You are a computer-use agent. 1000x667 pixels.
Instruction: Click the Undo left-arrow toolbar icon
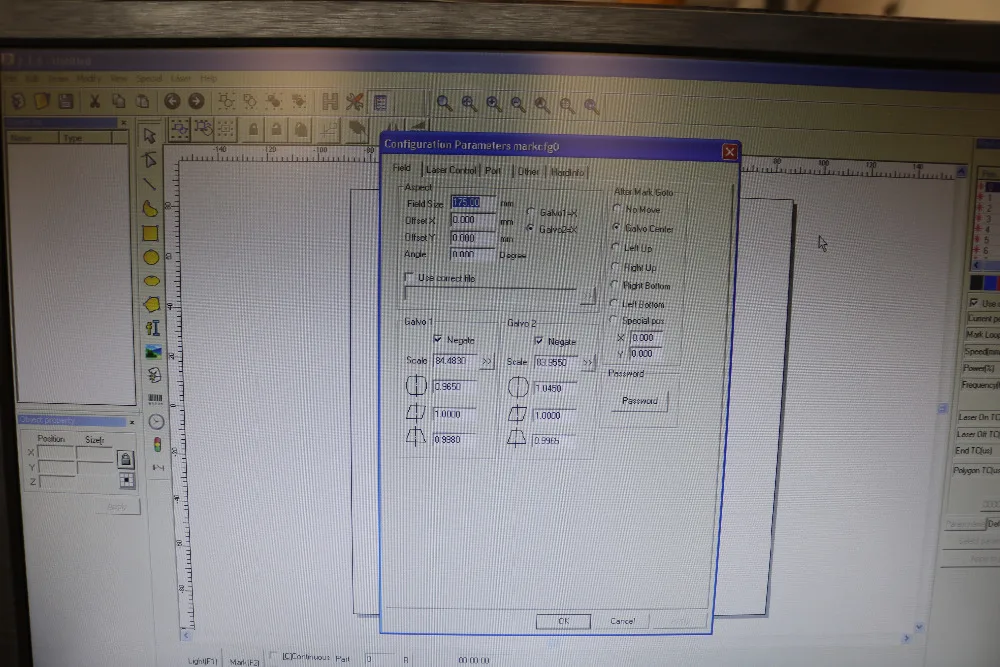pyautogui.click(x=172, y=101)
